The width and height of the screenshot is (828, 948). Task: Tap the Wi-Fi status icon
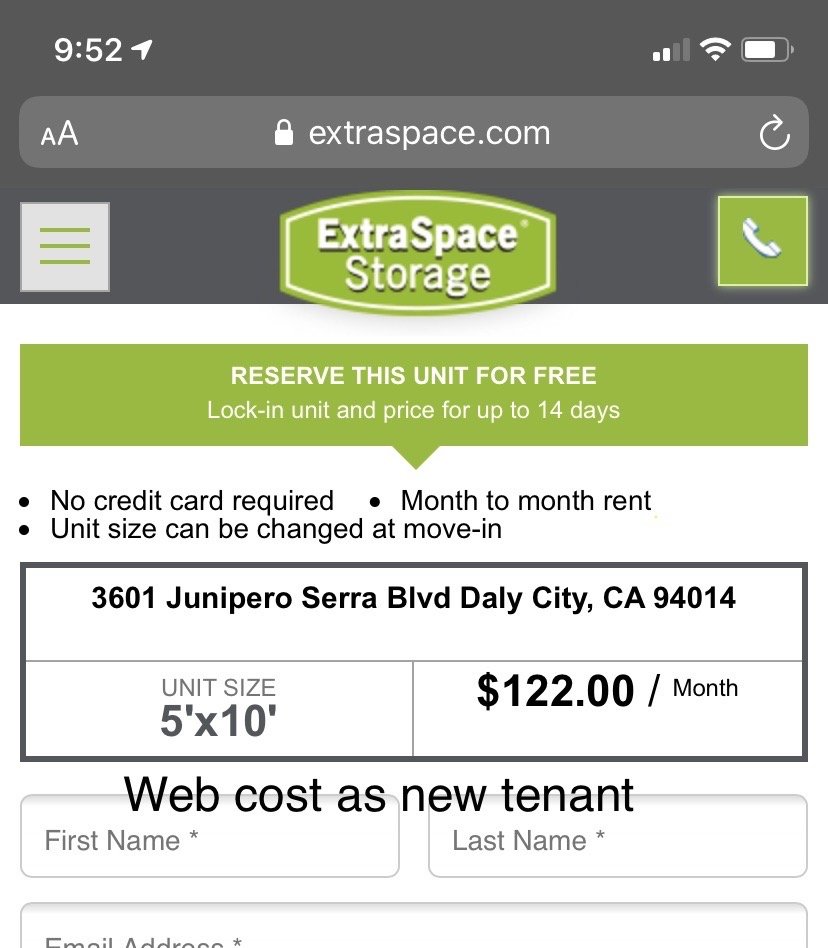(x=715, y=49)
